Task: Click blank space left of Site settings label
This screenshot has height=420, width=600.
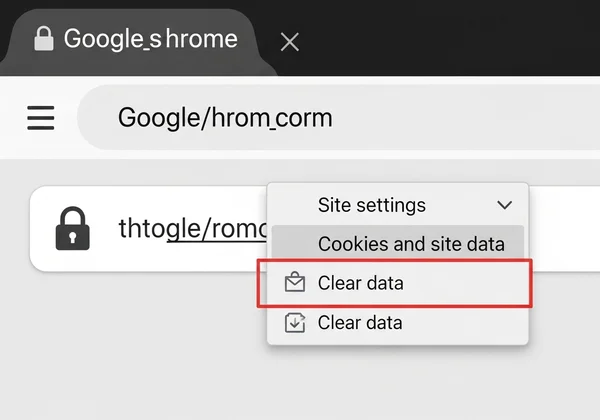Action: pos(293,205)
